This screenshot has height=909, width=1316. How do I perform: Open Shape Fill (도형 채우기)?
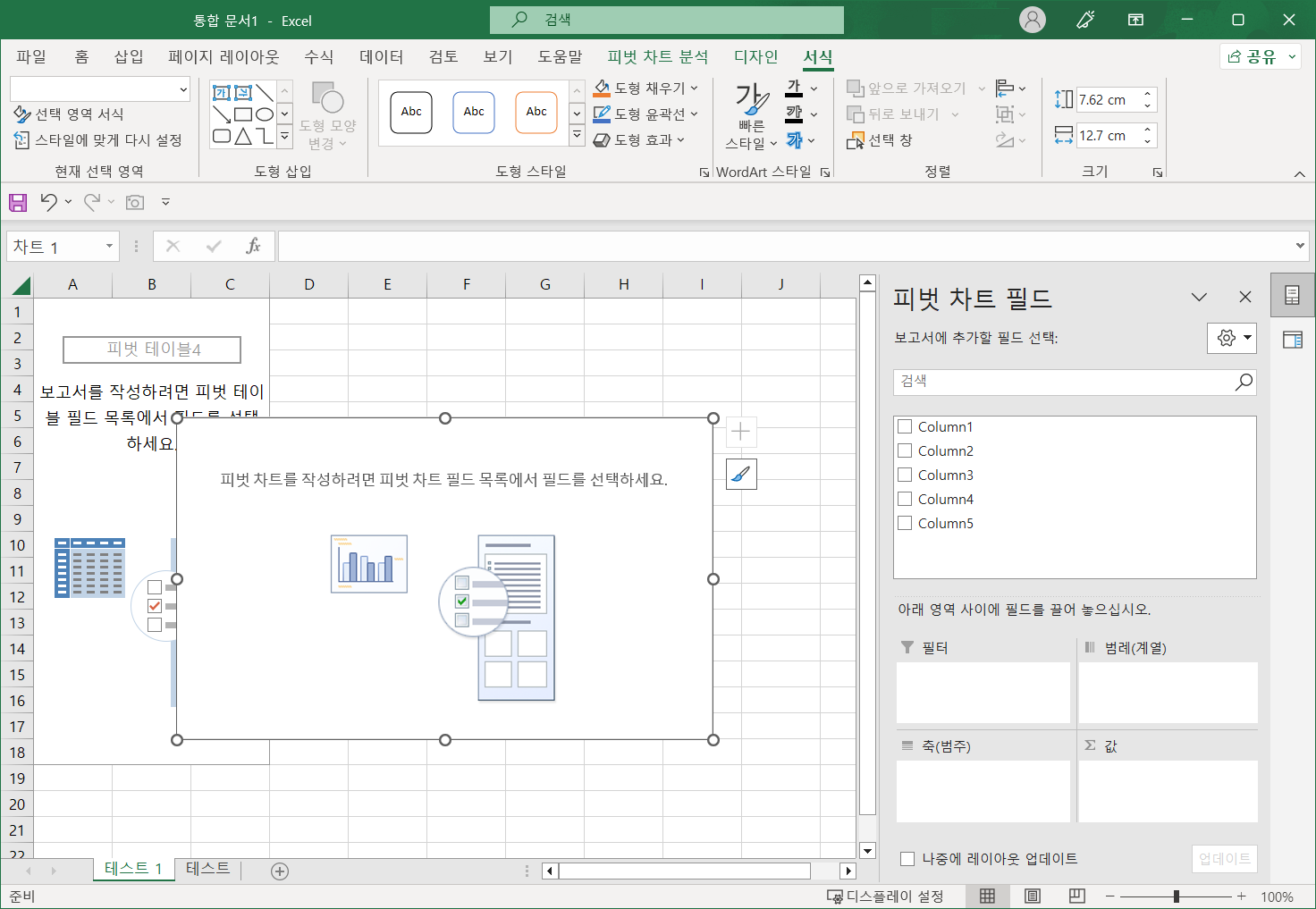(x=645, y=88)
